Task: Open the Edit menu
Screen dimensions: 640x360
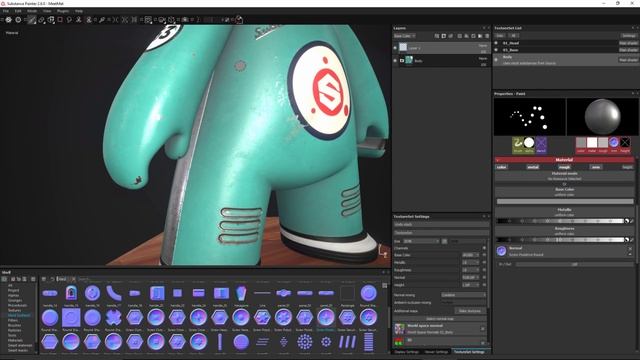Action: (x=18, y=11)
